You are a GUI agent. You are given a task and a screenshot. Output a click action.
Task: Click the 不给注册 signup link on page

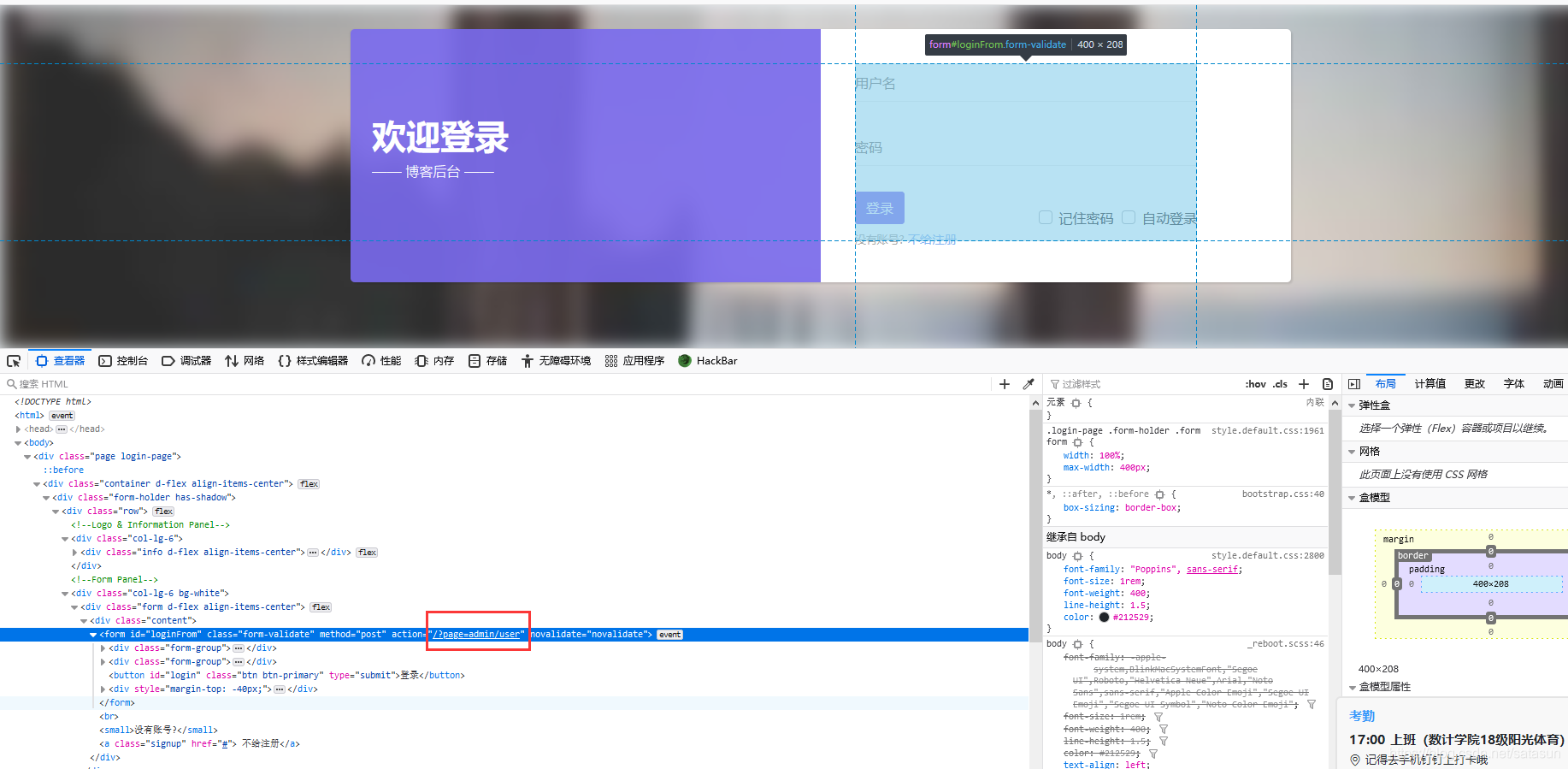[x=932, y=240]
